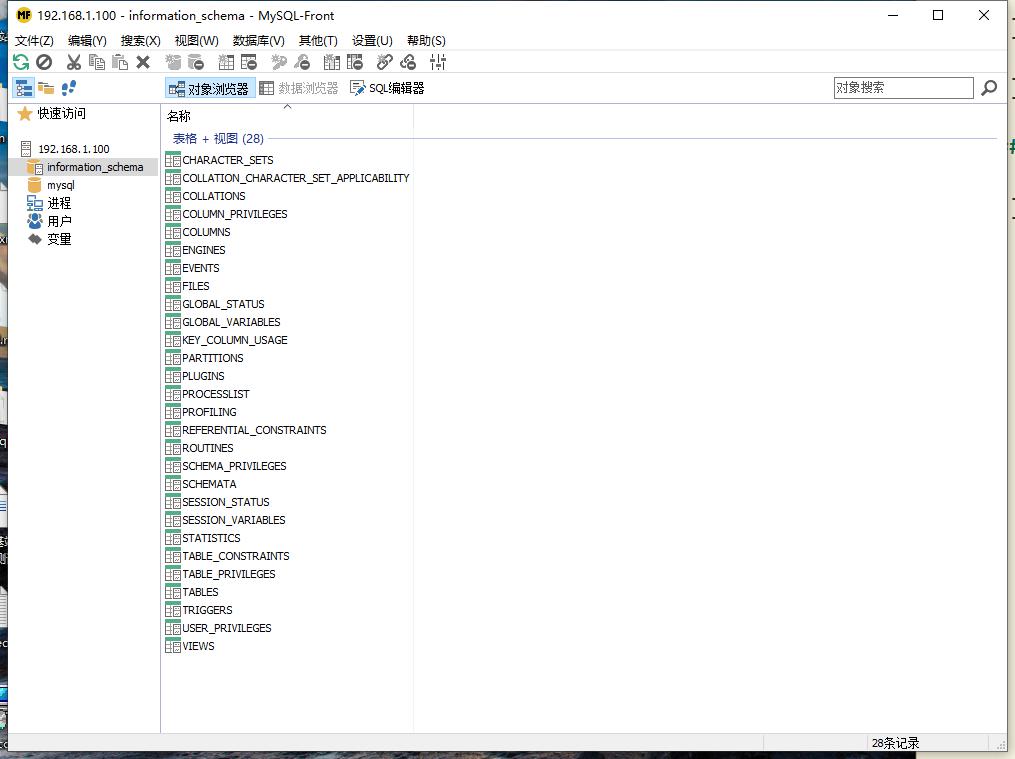Viewport: 1015px width, 759px height.
Task: Click the star Quick Access icon
Action: (25, 114)
